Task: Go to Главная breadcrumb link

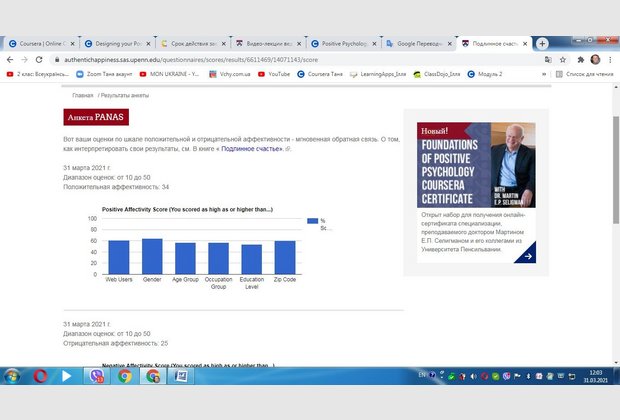Action: 82,95
